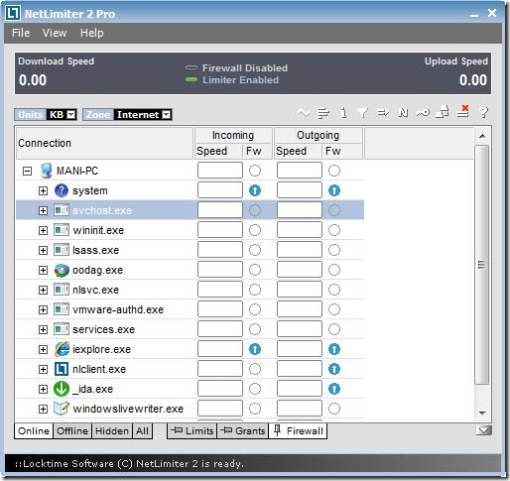Viewport: 510px width, 481px height.
Task: Click the outgoing speed field for vmware-authd.exe
Action: (299, 309)
